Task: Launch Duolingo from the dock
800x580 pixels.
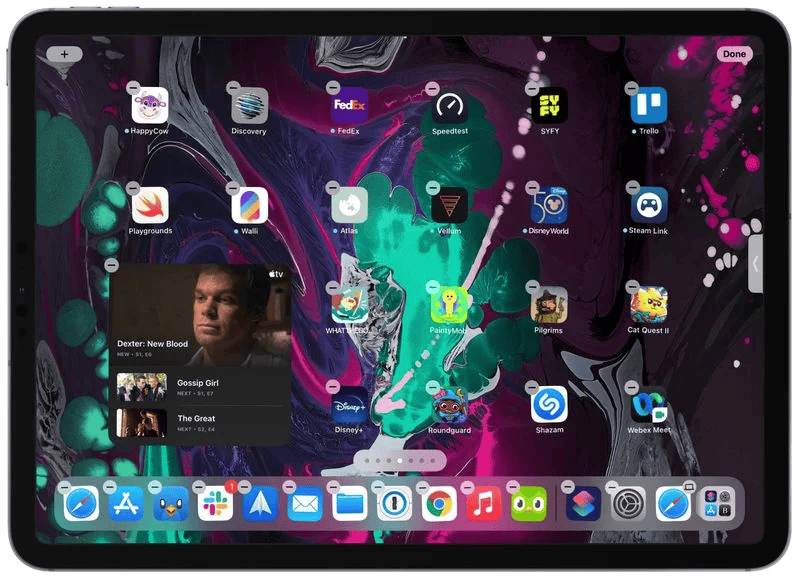Action: coord(528,504)
